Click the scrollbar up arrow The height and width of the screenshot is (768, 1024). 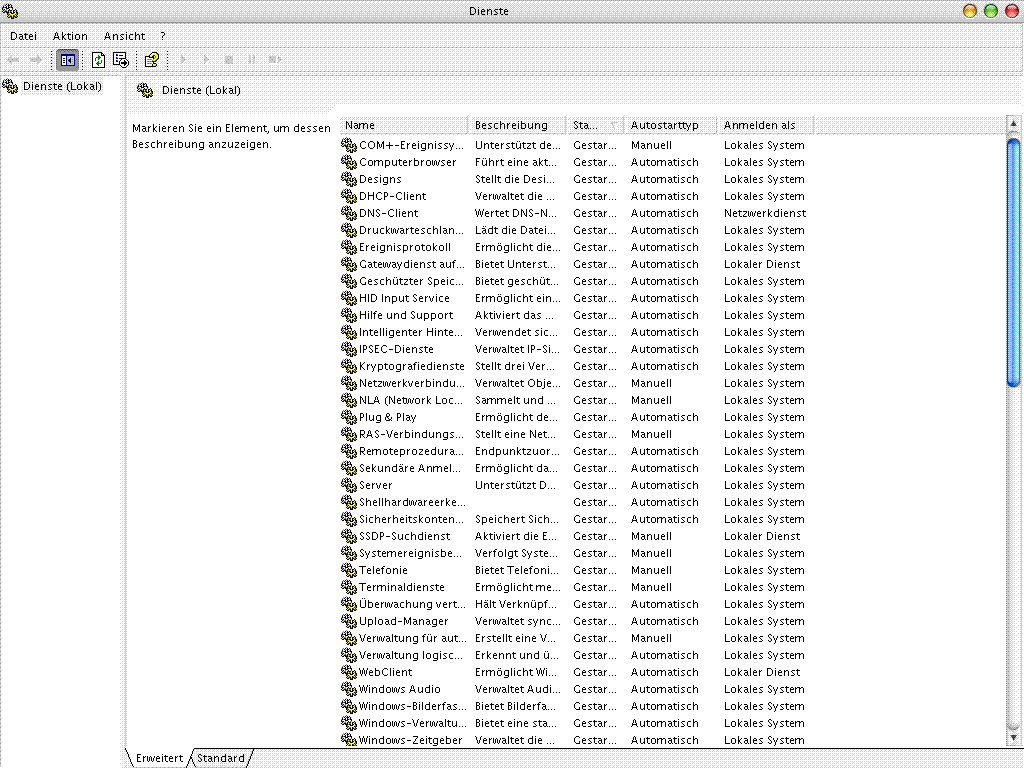pos(1014,123)
